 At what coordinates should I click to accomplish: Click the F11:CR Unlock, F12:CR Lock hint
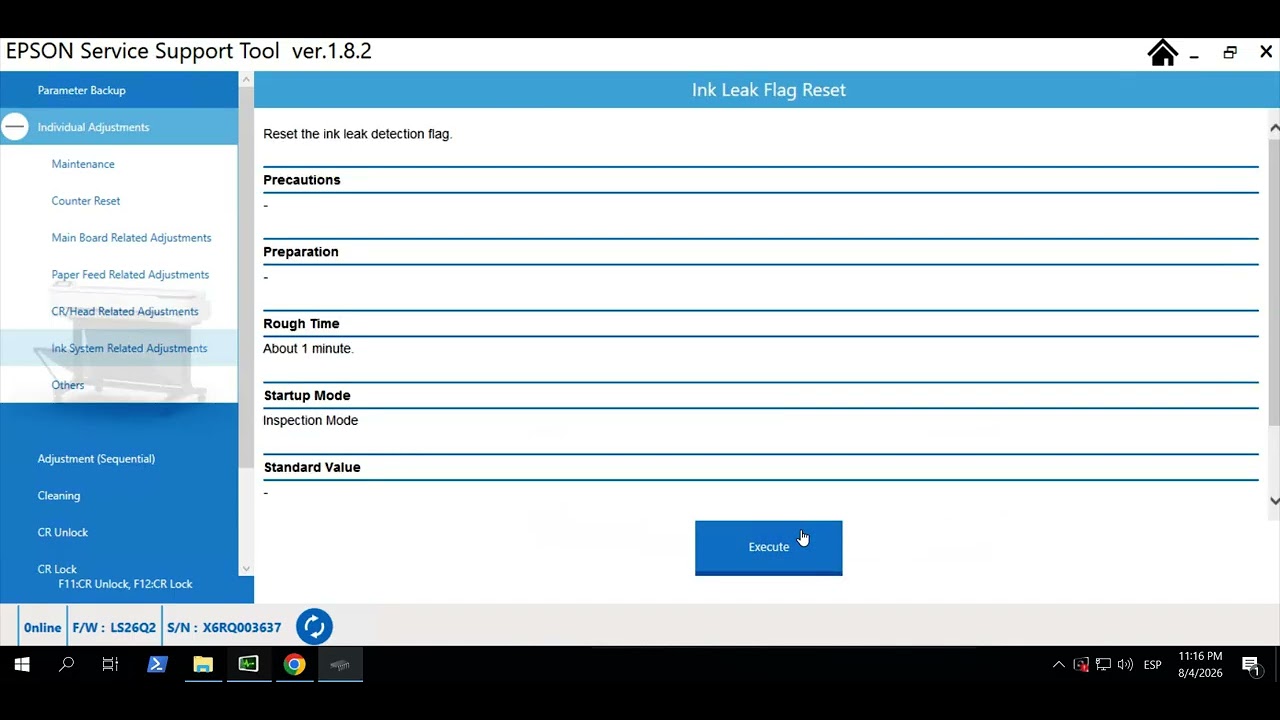click(x=125, y=584)
